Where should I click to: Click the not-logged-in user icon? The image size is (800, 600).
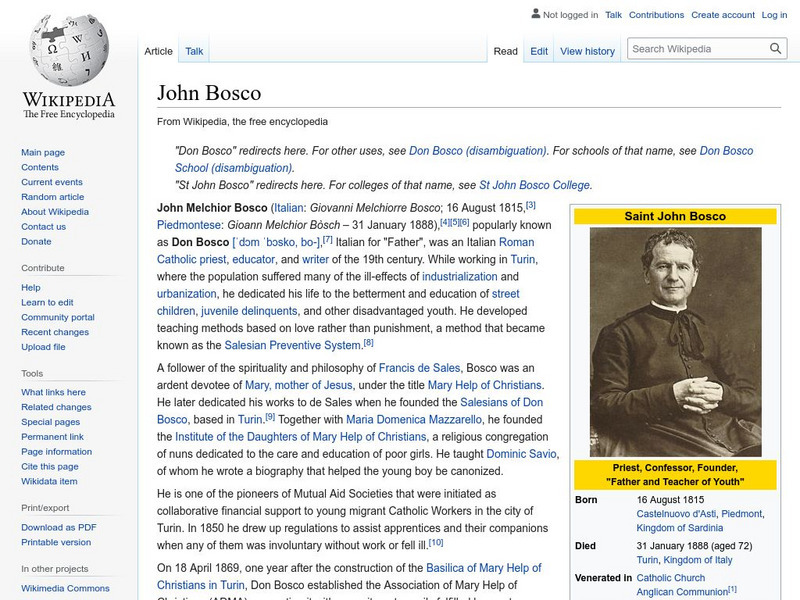[x=535, y=14]
